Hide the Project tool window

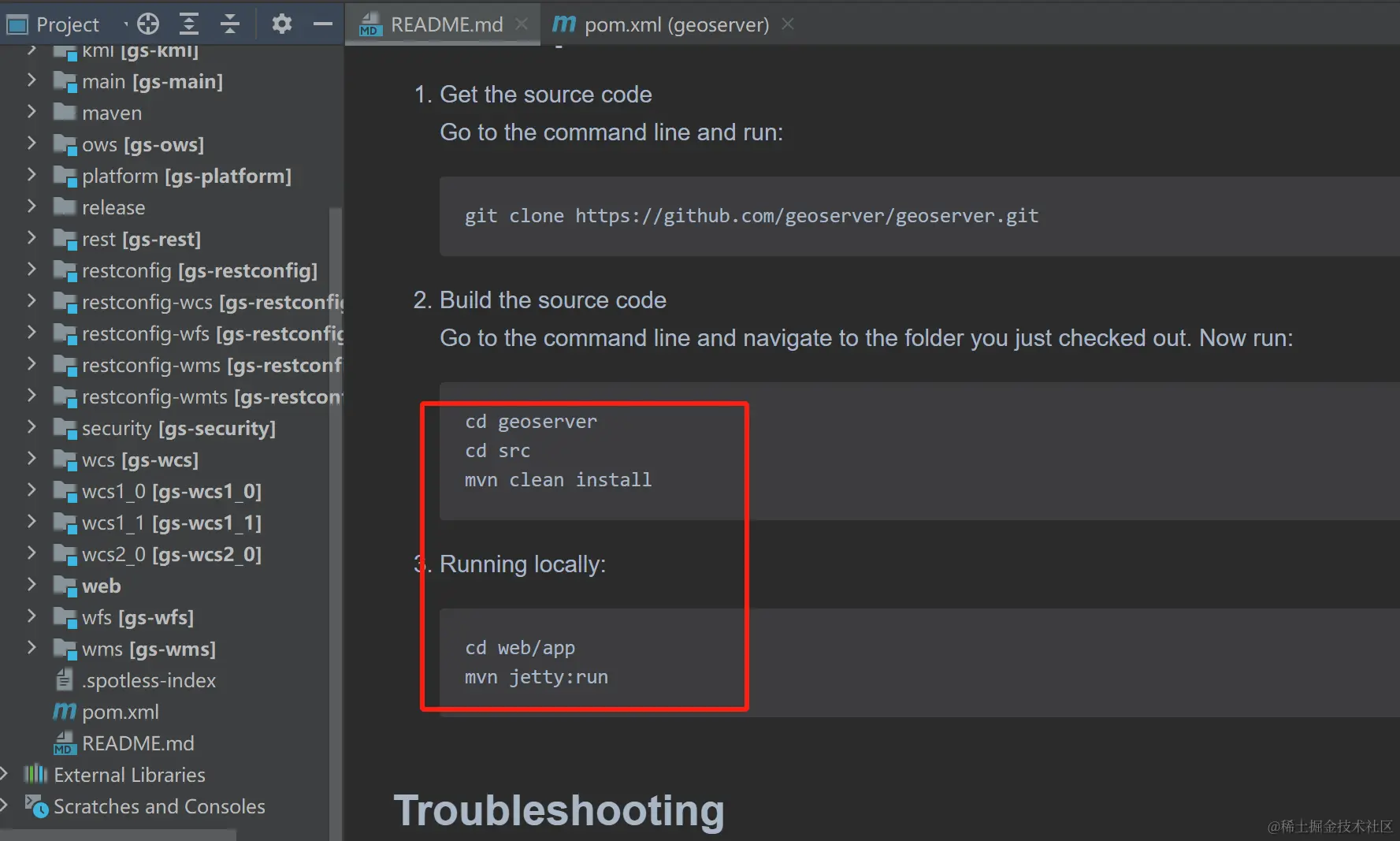coord(322,24)
